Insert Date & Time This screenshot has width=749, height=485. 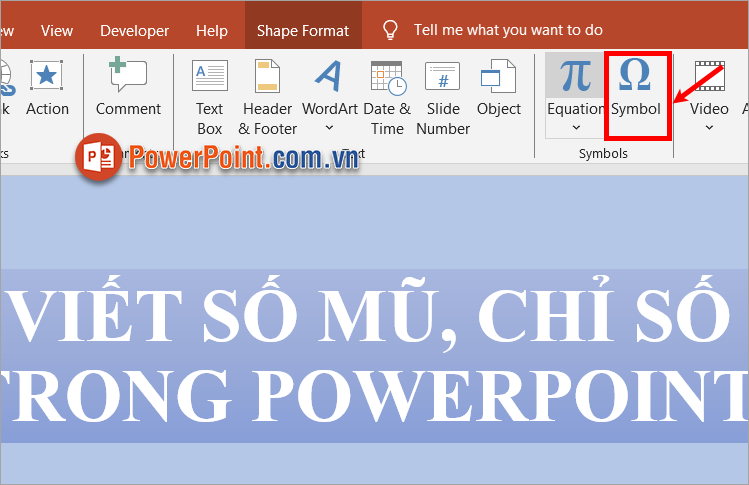(387, 97)
